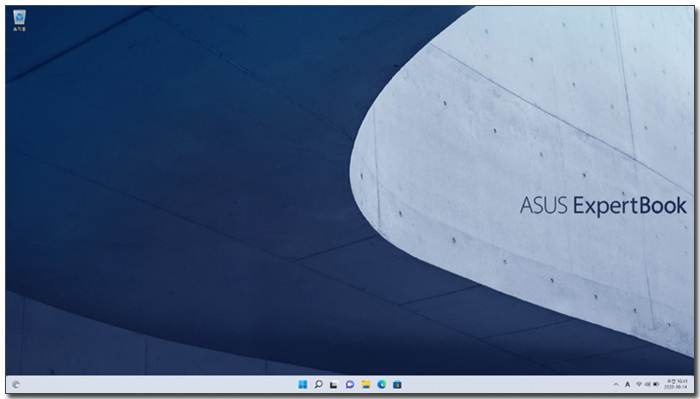Open the Windows Start menu
The height and width of the screenshot is (399, 700).
click(x=303, y=384)
